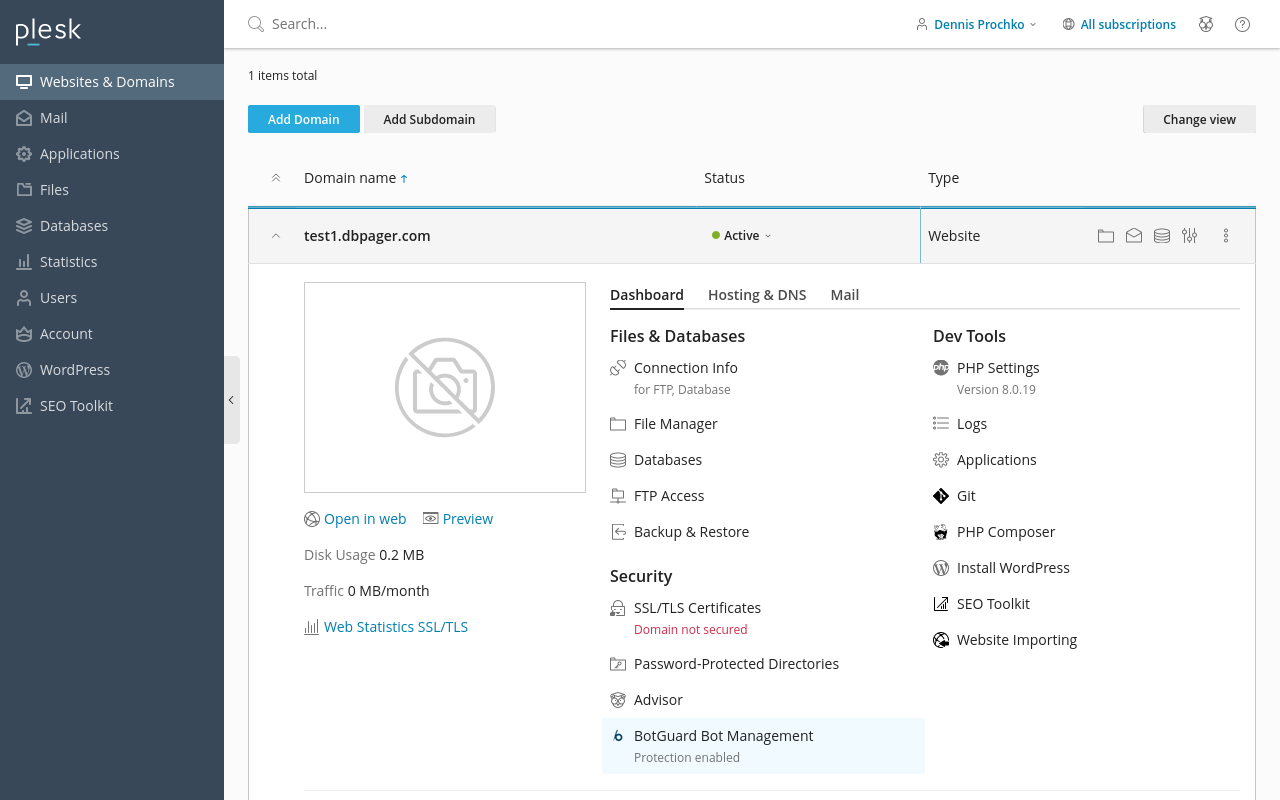Open Users in the sidebar
Image resolution: width=1280 pixels, height=800 pixels.
pos(112,298)
